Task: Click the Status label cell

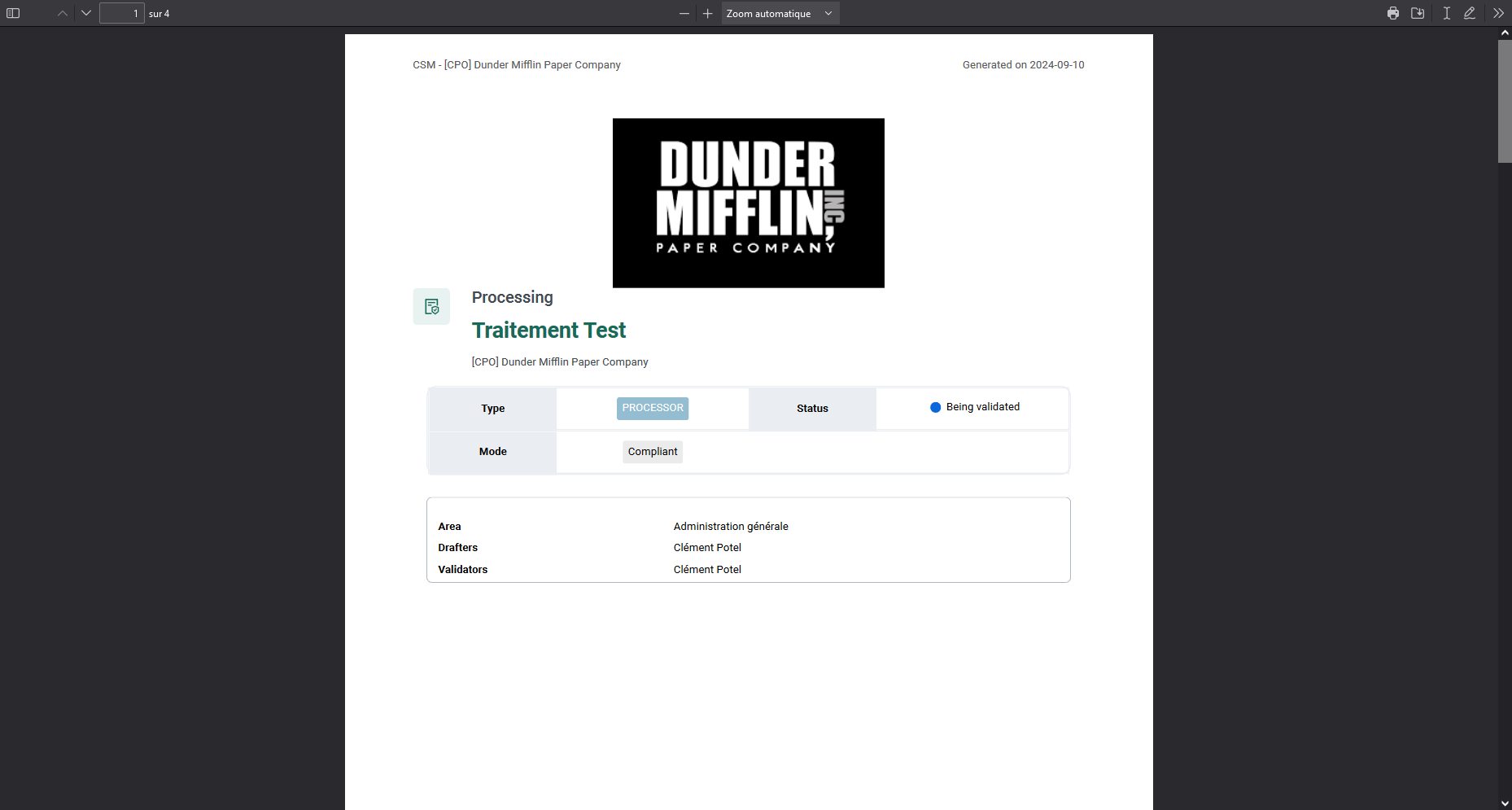Action: point(812,409)
